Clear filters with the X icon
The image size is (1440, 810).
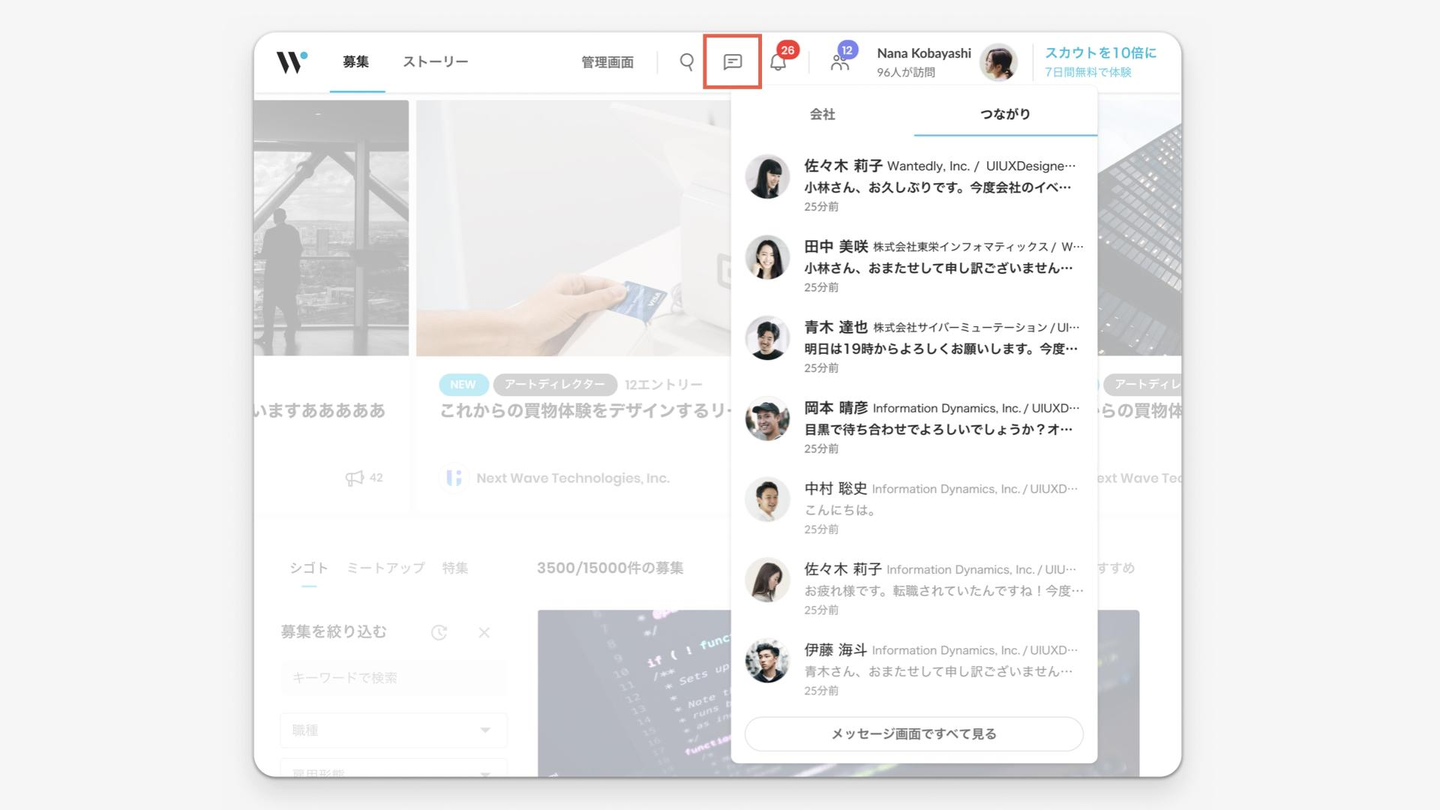[x=484, y=632]
